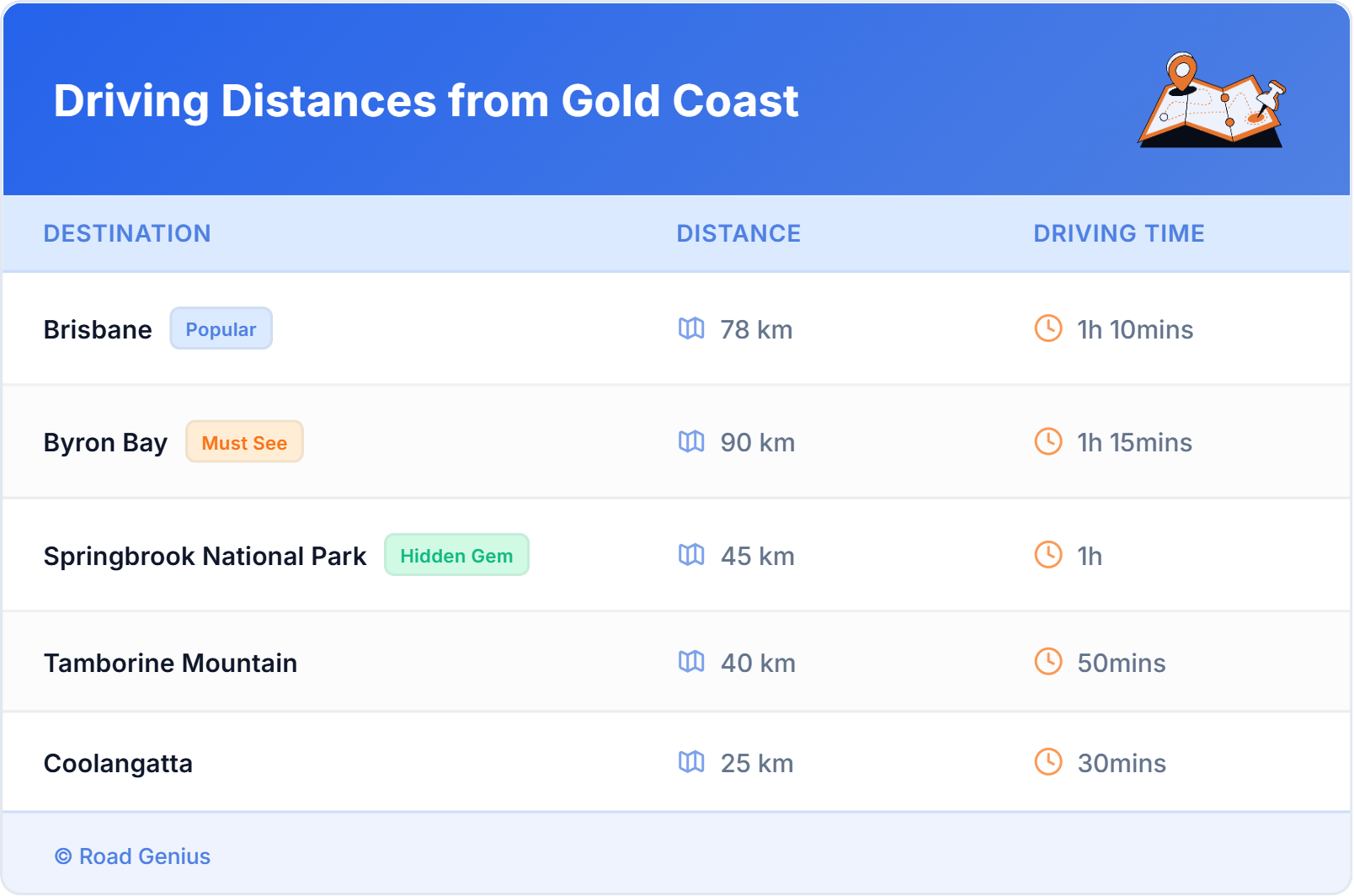Click the map icon beside 90 km
Viewport: 1354px width, 896px height.
[691, 441]
